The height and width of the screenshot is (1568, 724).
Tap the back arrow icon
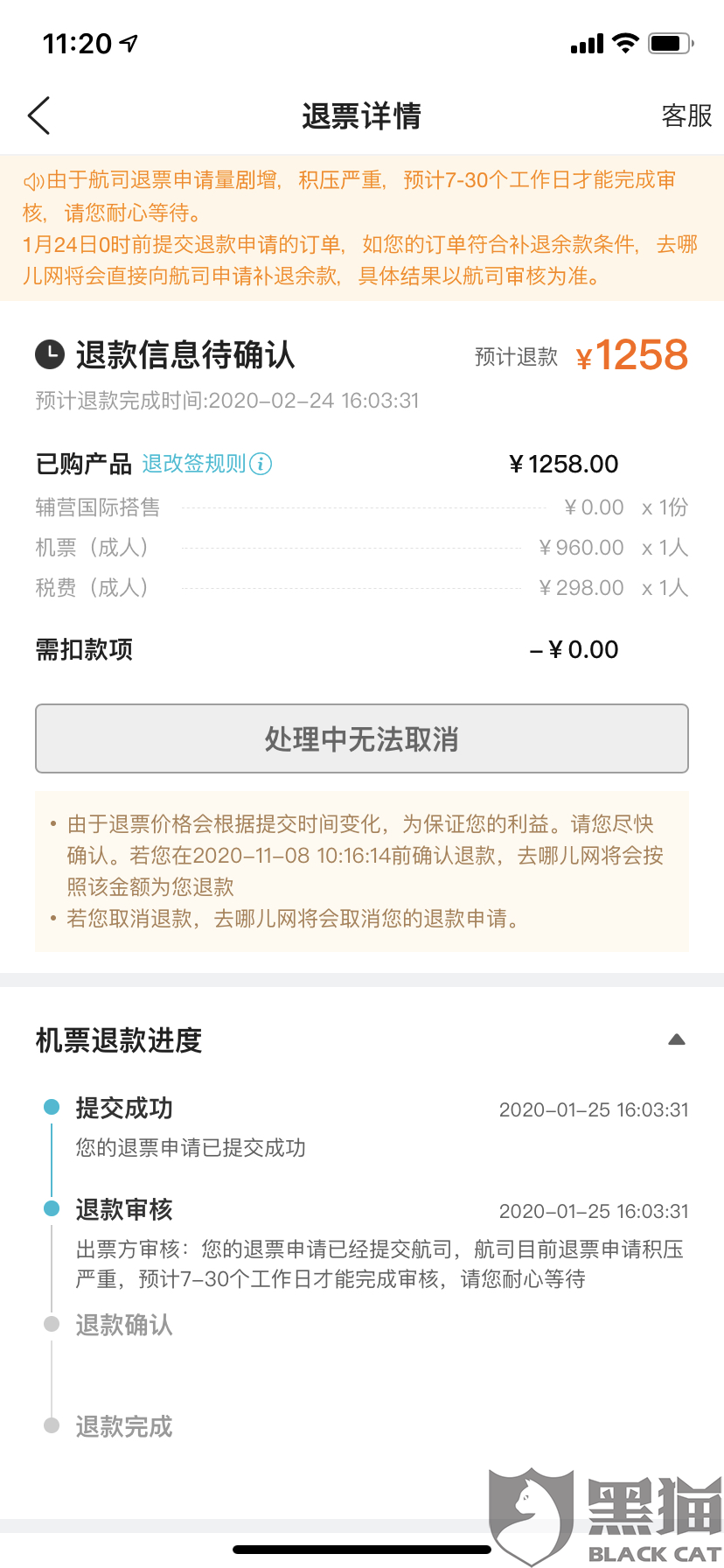(x=39, y=115)
